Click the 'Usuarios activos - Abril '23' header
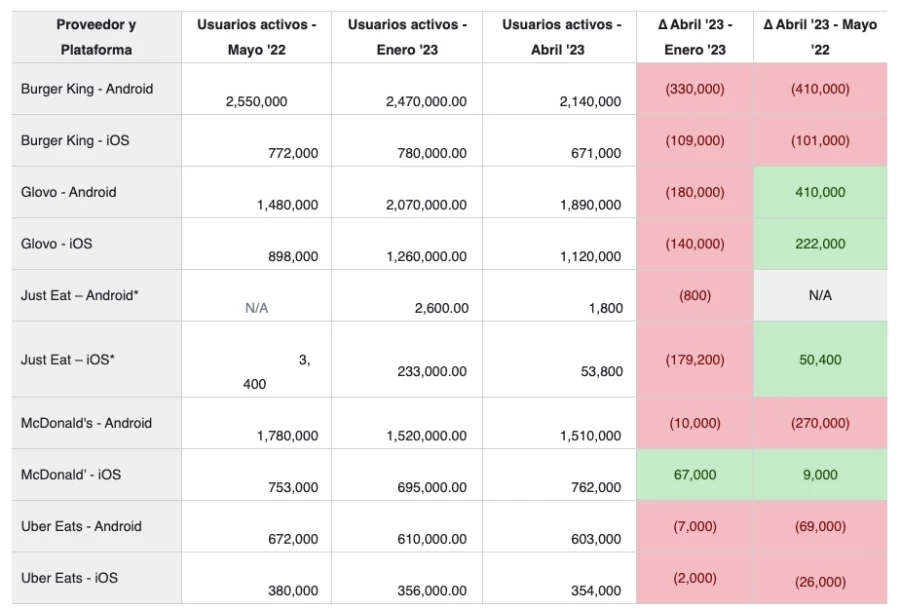Screen dimensions: 900x609 [560, 37]
